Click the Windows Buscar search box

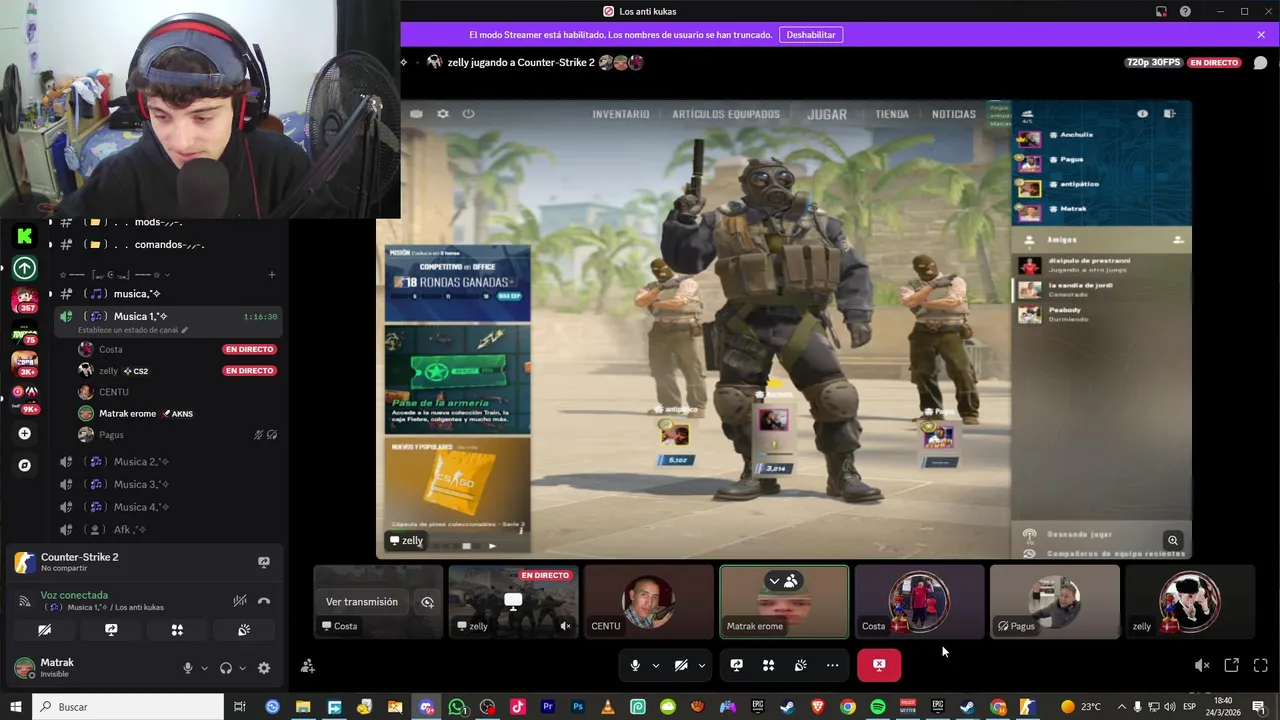click(x=130, y=707)
